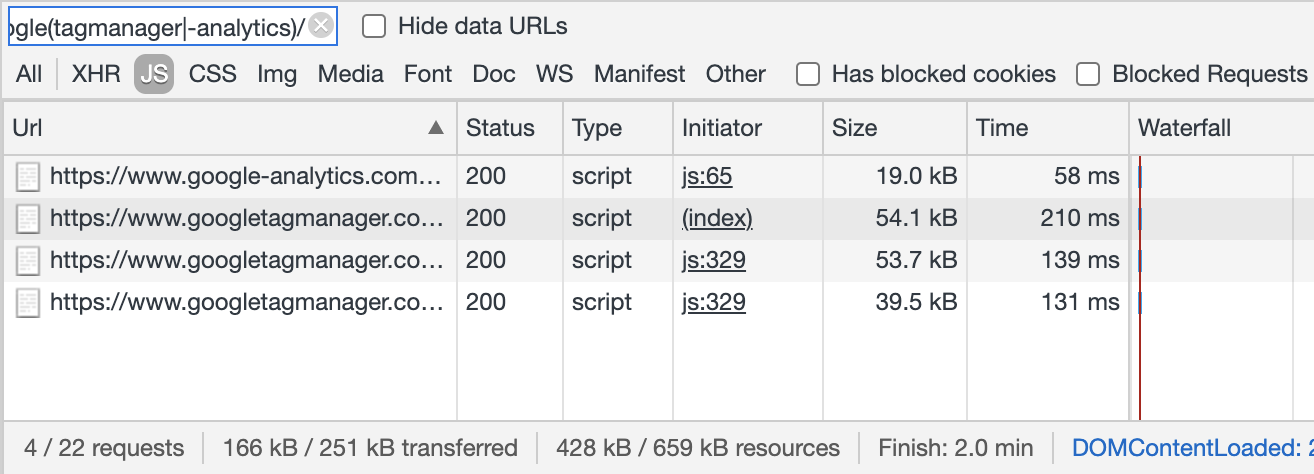
Task: Filter by Media requests
Action: pos(351,74)
